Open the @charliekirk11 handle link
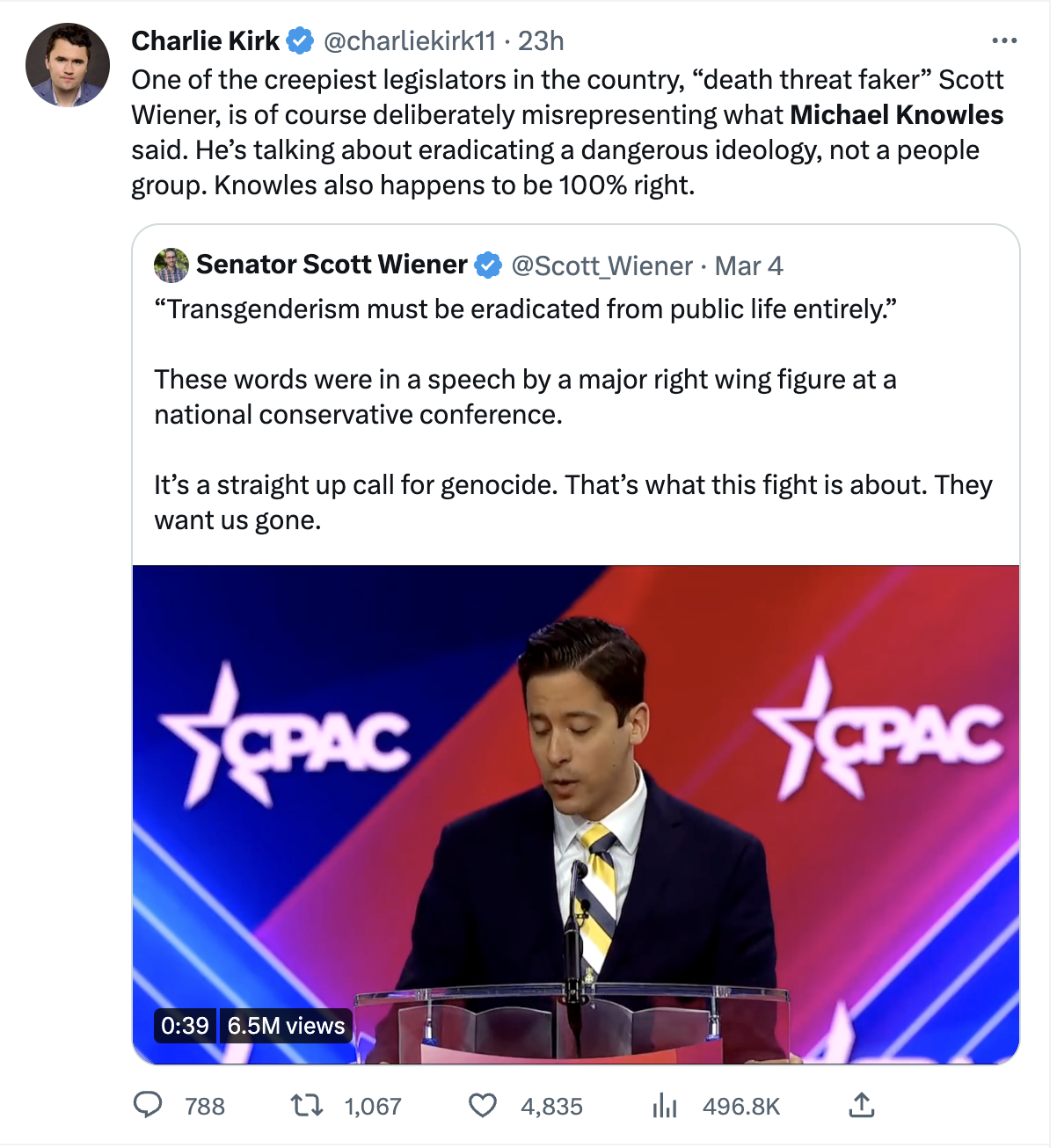The height and width of the screenshot is (1148, 1057). click(410, 40)
